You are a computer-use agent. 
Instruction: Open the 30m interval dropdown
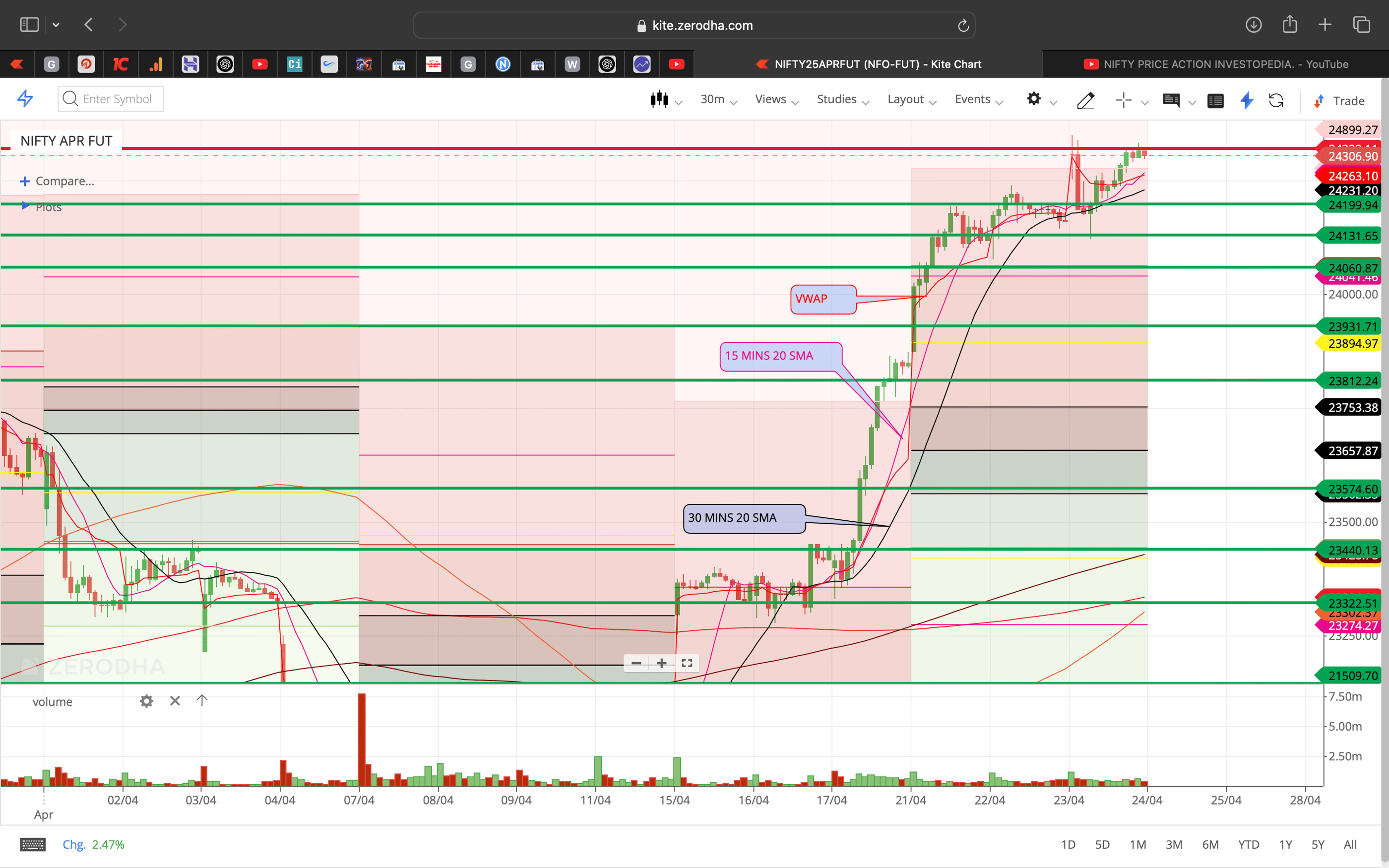point(713,99)
